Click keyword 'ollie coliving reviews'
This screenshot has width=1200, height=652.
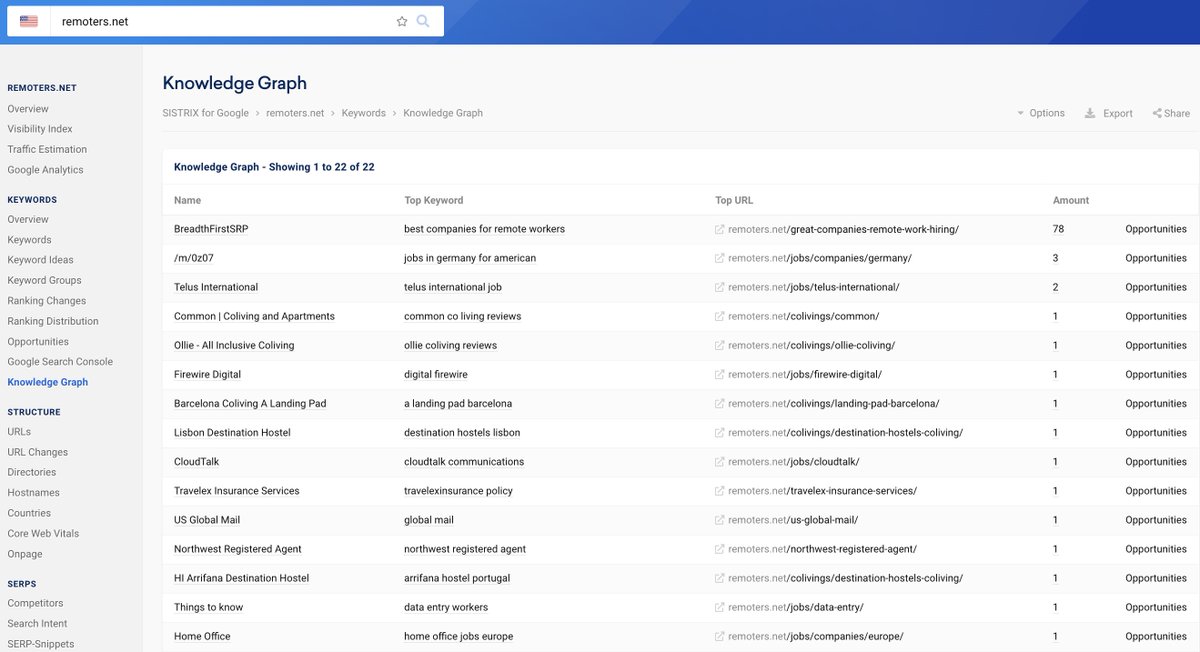tap(450, 345)
